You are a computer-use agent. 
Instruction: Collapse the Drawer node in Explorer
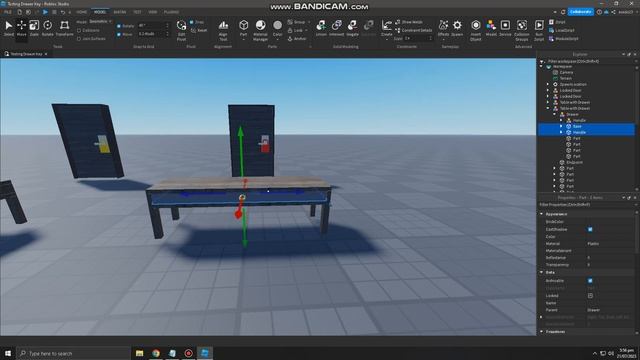[555, 114]
